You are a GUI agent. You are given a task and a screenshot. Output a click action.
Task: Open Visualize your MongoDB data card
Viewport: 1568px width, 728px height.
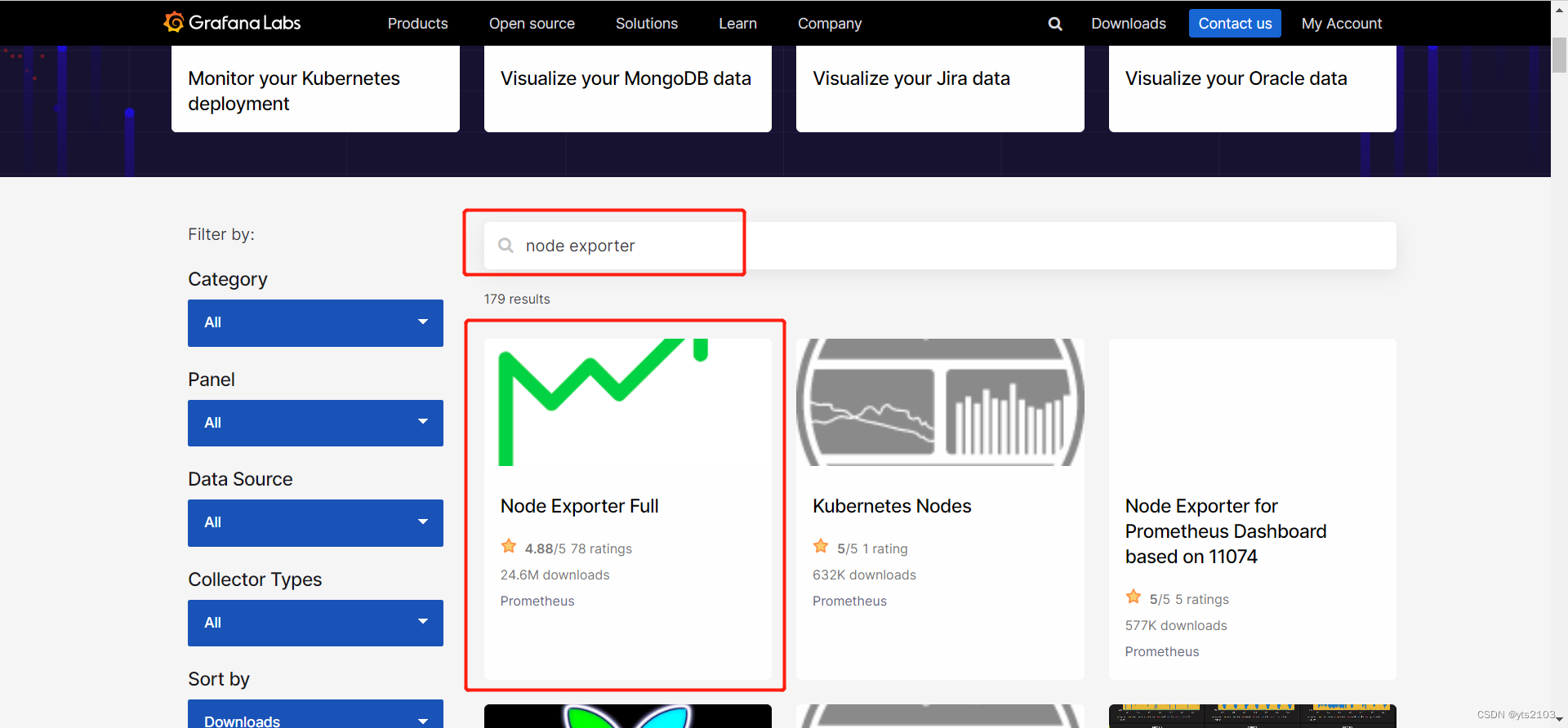coord(627,88)
